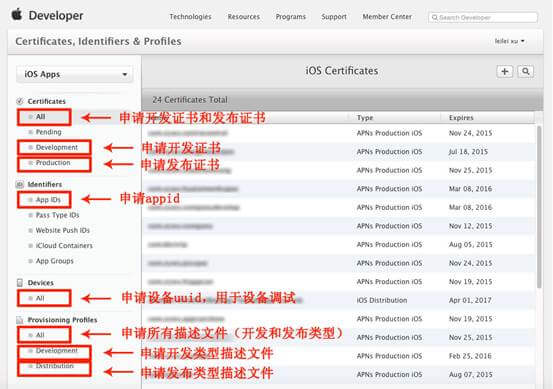
Task: Open the iOS Apps platform dropdown
Action: pos(75,74)
